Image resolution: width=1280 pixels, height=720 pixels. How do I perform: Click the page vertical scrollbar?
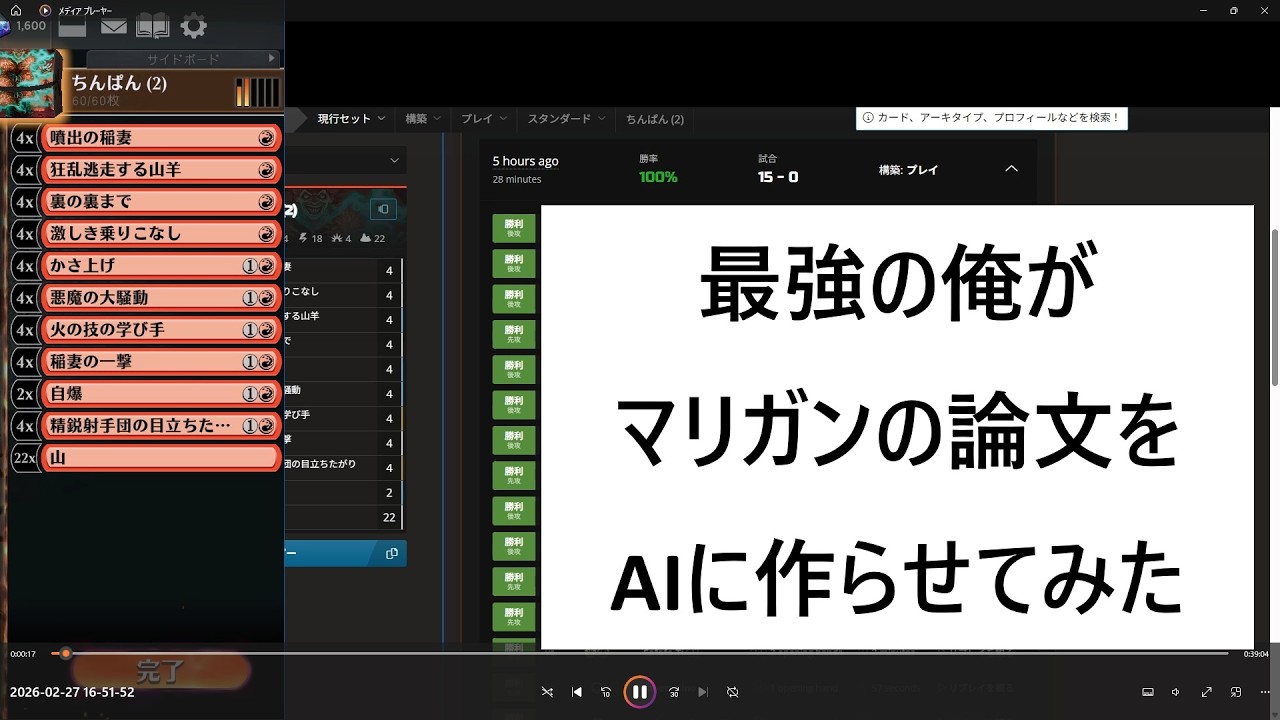(1274, 307)
